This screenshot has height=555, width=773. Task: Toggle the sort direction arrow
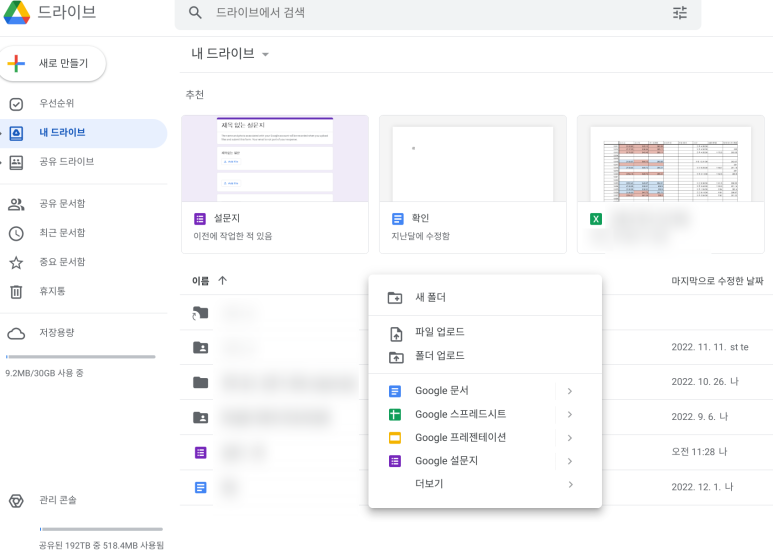(x=222, y=280)
